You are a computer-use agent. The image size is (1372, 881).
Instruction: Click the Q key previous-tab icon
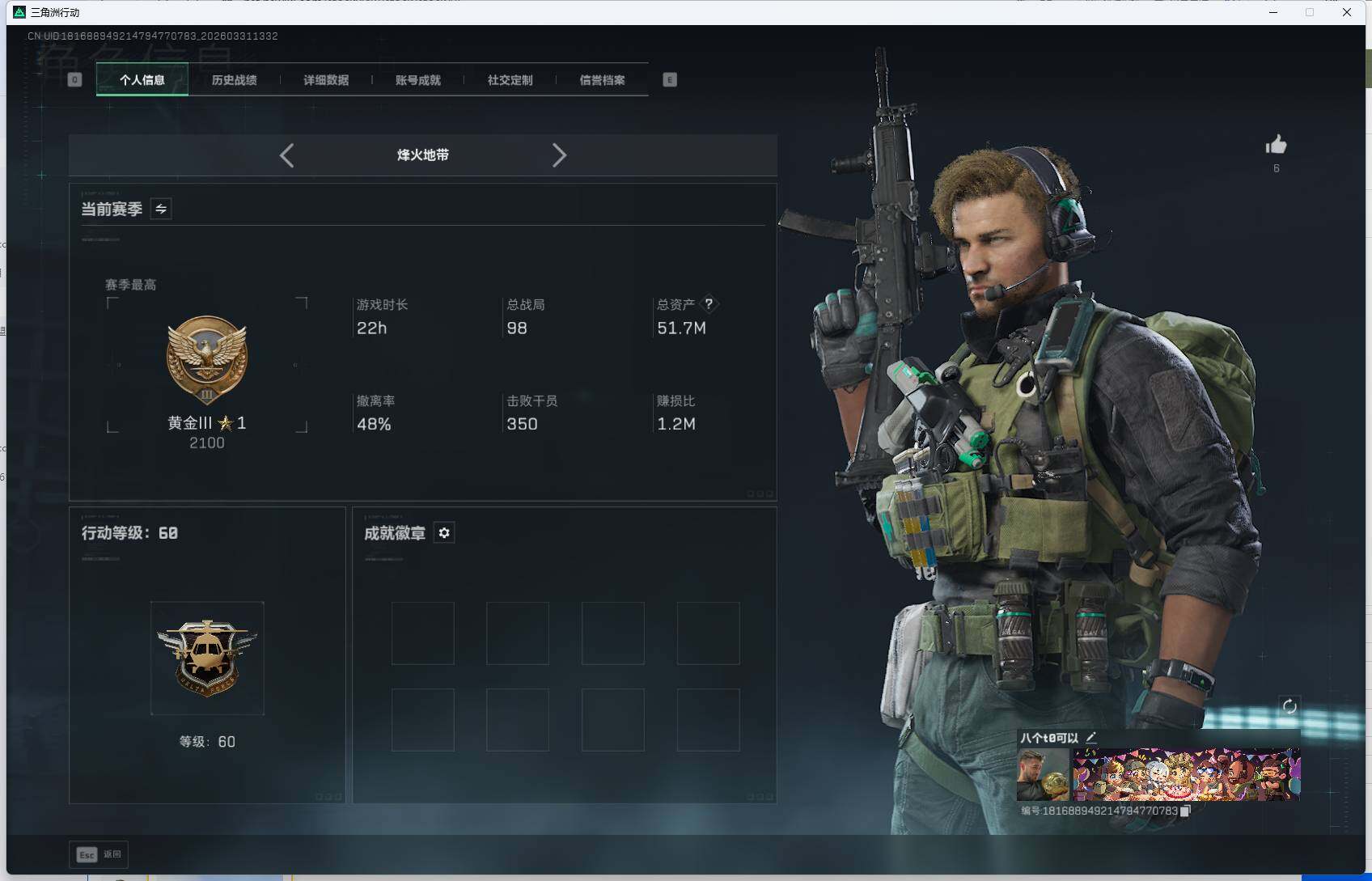(74, 79)
